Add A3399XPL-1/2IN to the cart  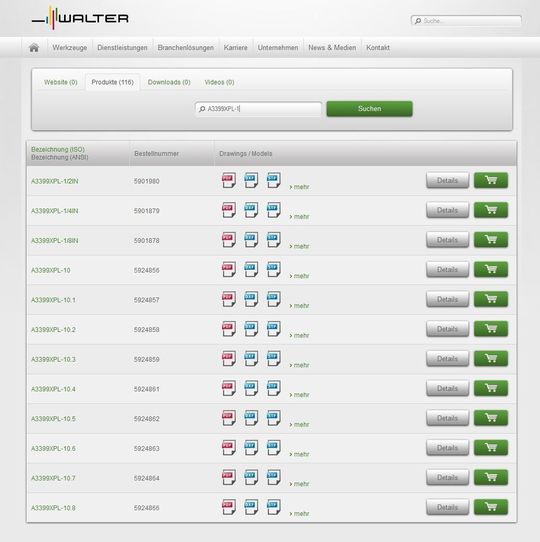[491, 180]
